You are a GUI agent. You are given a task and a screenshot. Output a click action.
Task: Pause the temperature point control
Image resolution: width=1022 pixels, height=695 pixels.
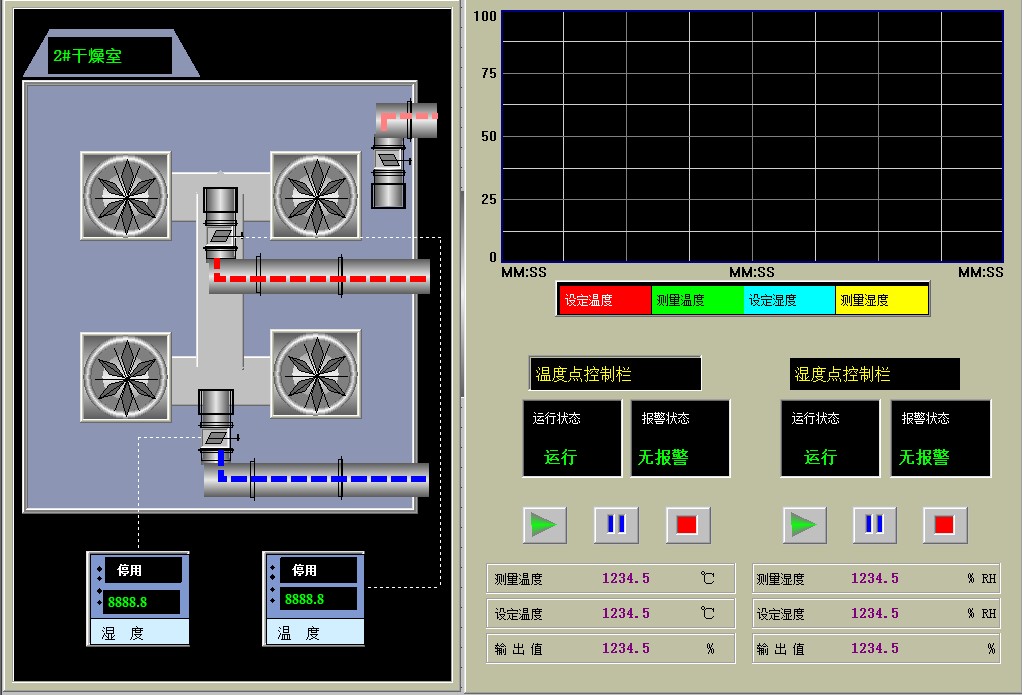click(616, 525)
